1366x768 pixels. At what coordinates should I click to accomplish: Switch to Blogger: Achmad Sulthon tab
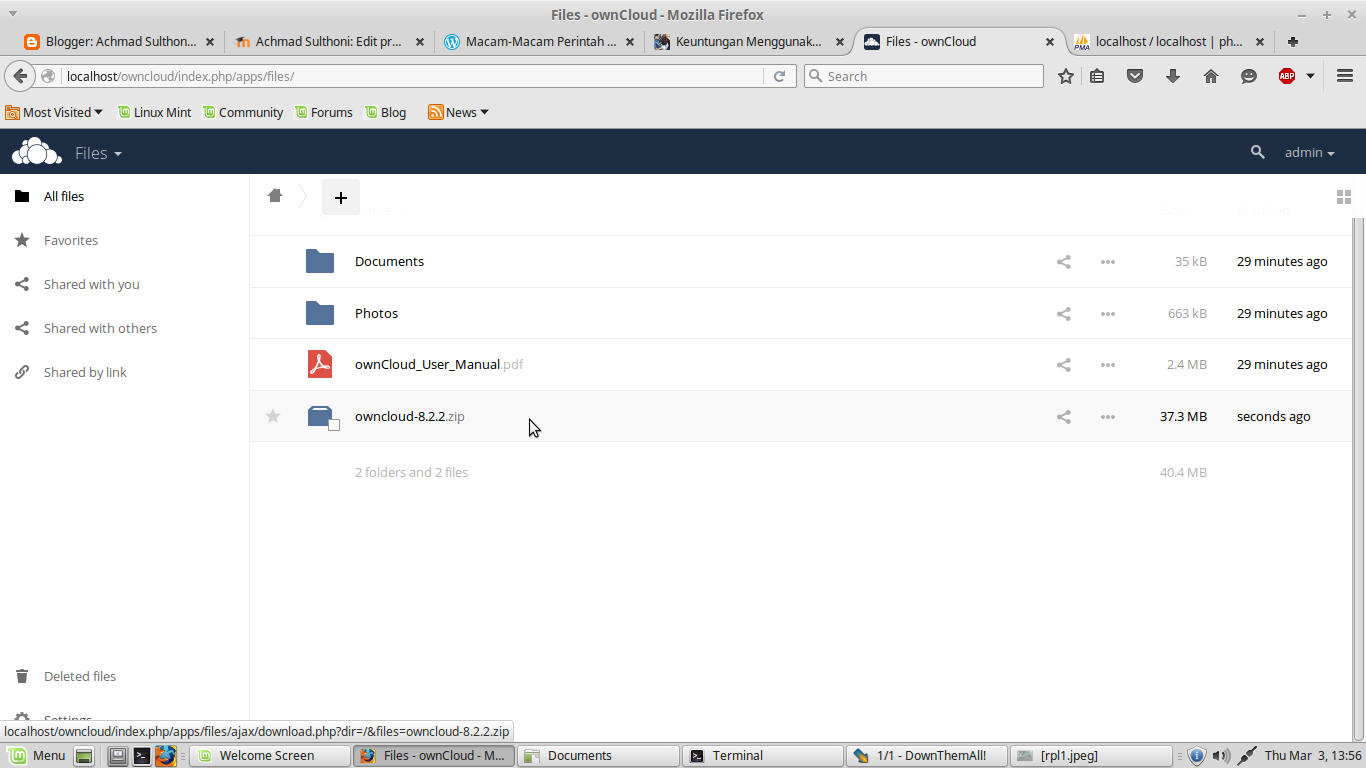[119, 42]
